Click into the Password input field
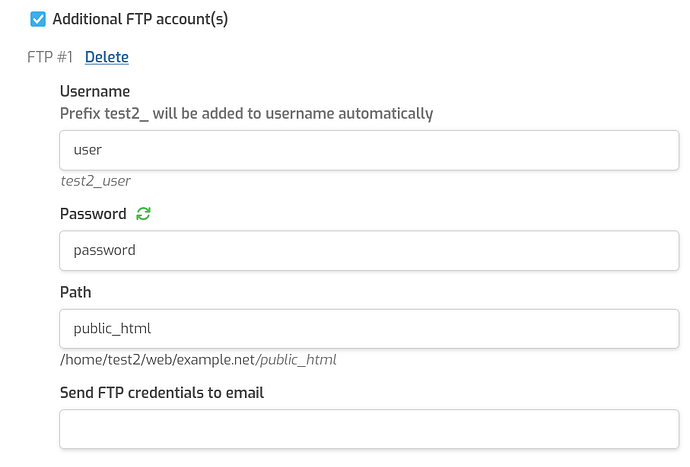Image resolution: width=690 pixels, height=467 pixels. click(369, 250)
